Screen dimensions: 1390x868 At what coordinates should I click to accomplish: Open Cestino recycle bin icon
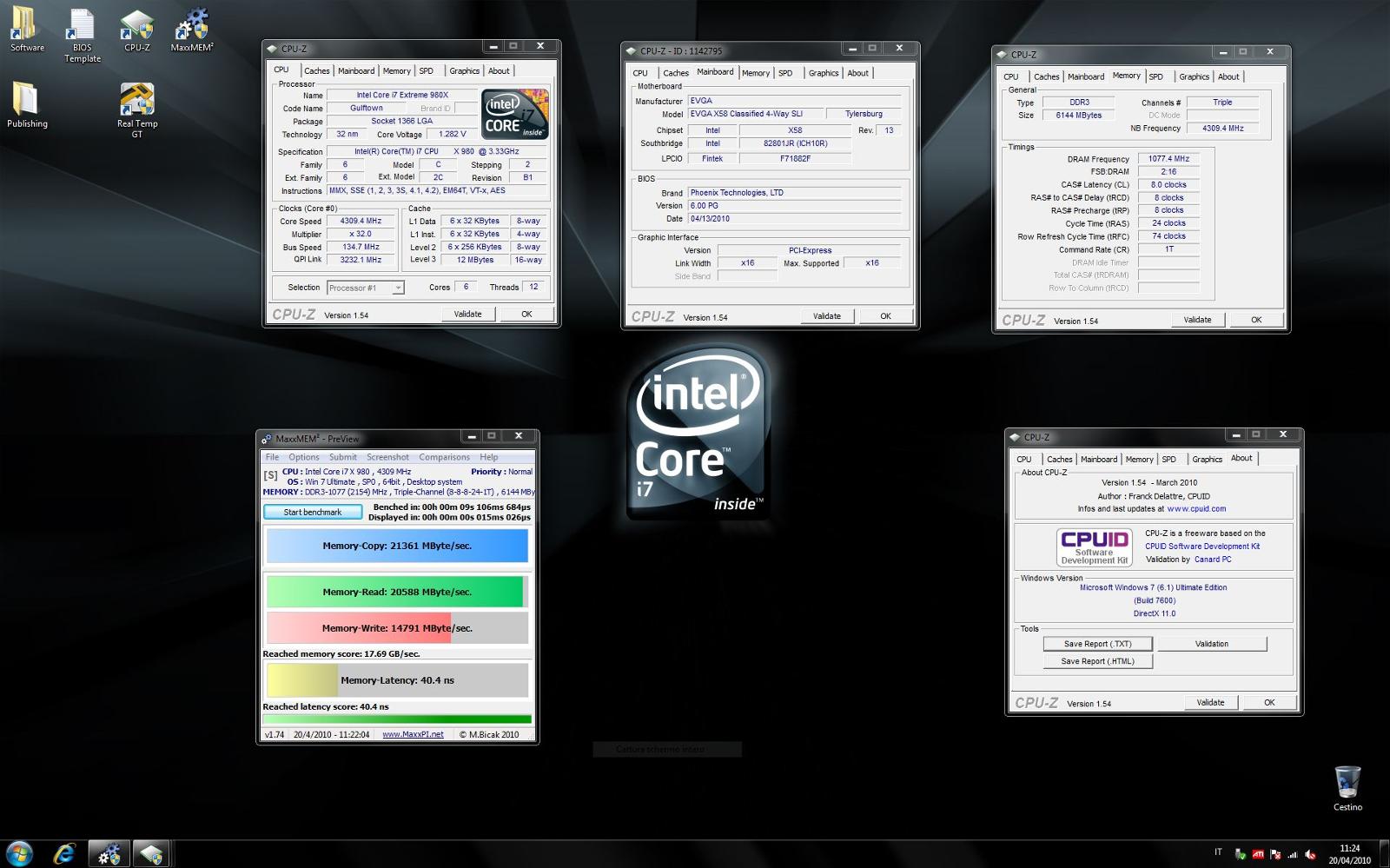pos(1347,788)
